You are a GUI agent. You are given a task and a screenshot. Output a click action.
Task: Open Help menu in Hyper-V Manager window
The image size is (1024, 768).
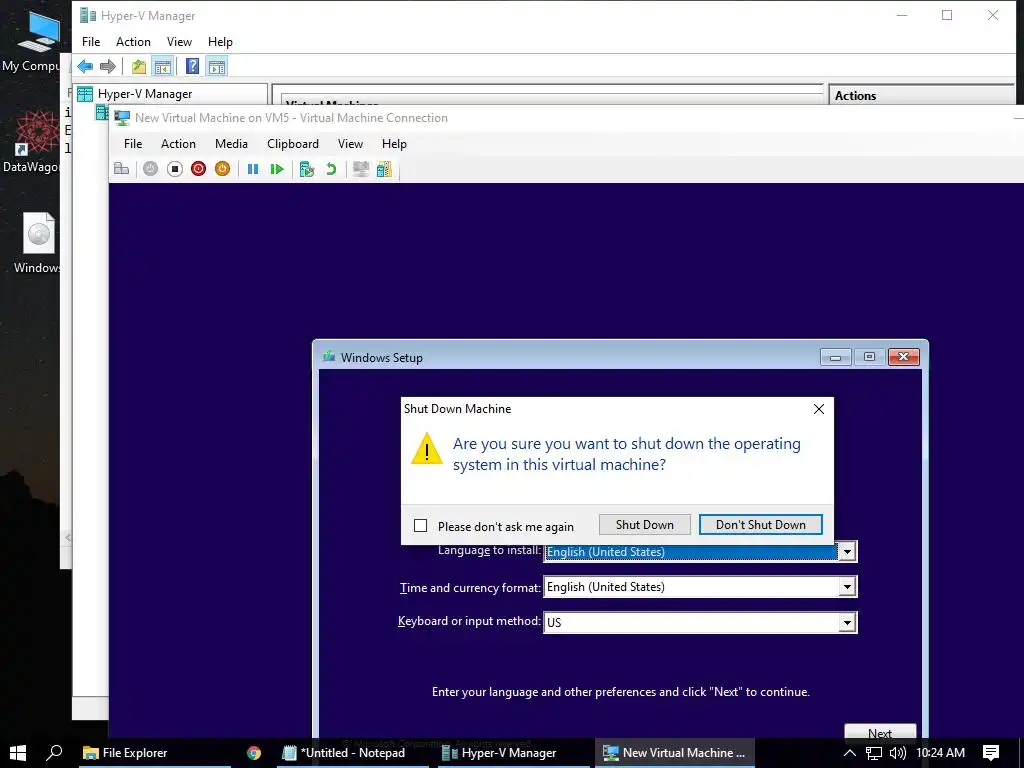[x=220, y=42]
